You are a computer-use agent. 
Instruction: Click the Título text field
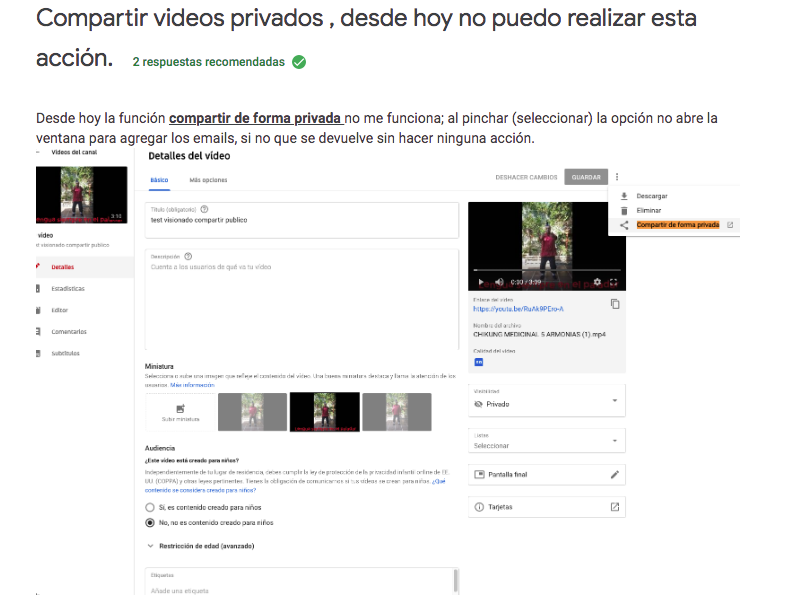point(302,220)
